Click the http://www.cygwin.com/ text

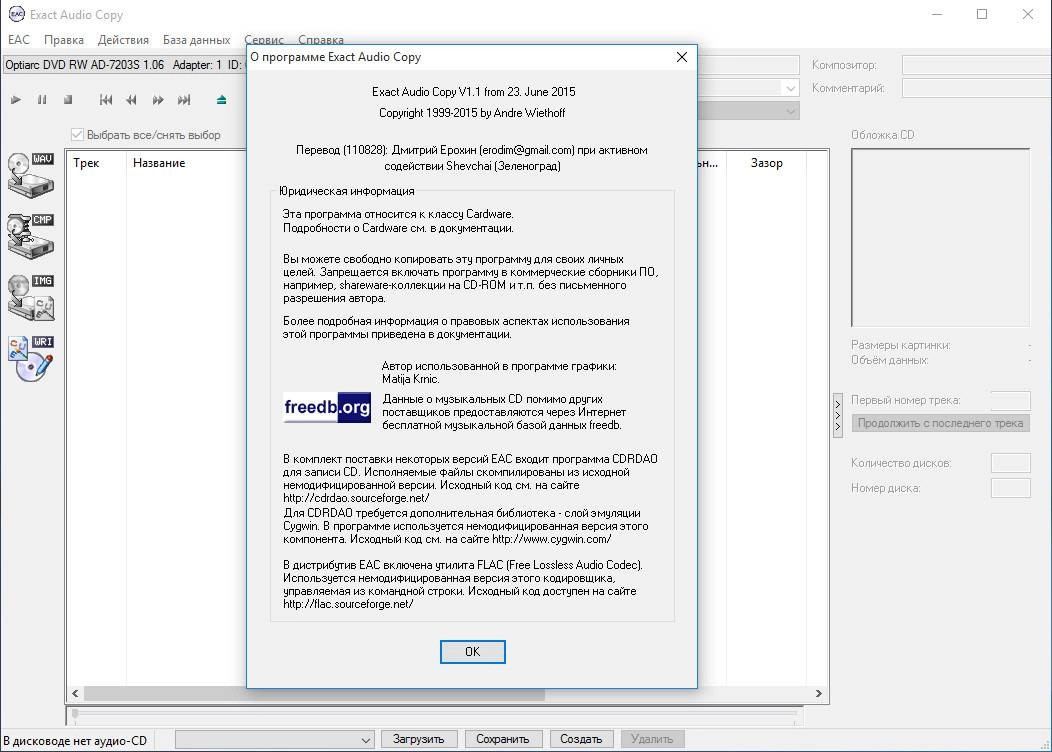pos(551,539)
